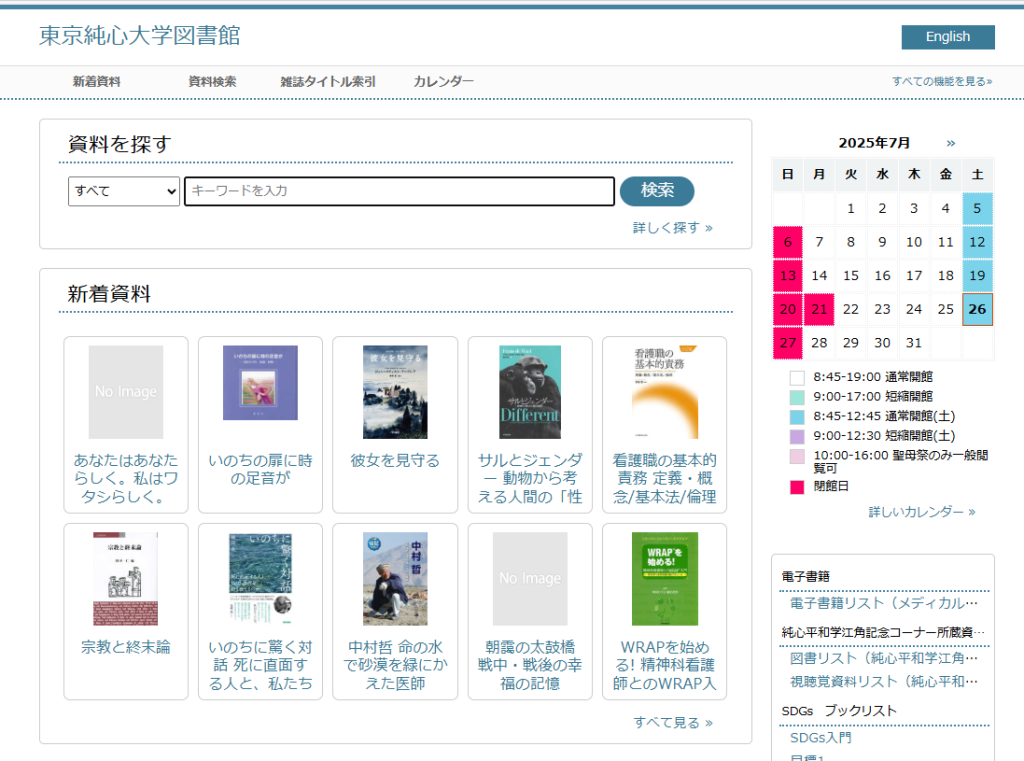The width and height of the screenshot is (1024, 761).
Task: Open the 中村哲 book cover thumbnail
Action: 395,579
